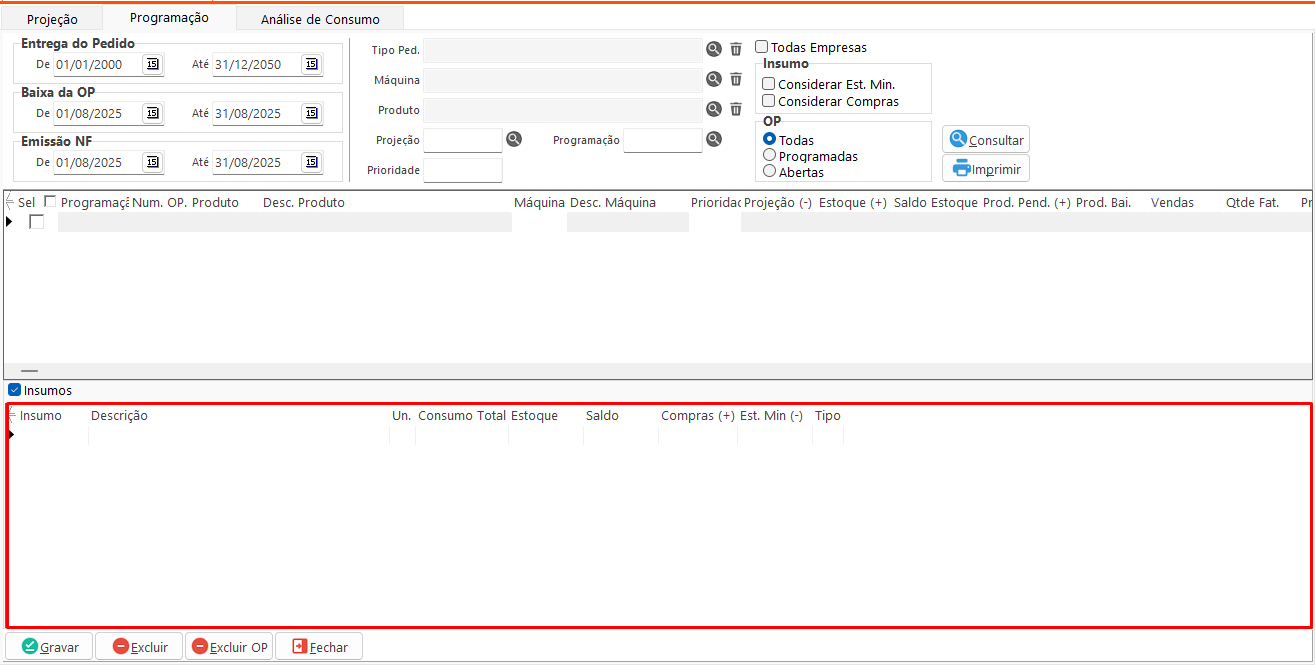This screenshot has height=665, width=1315.
Task: Switch to the Projeção tab
Action: (x=52, y=19)
